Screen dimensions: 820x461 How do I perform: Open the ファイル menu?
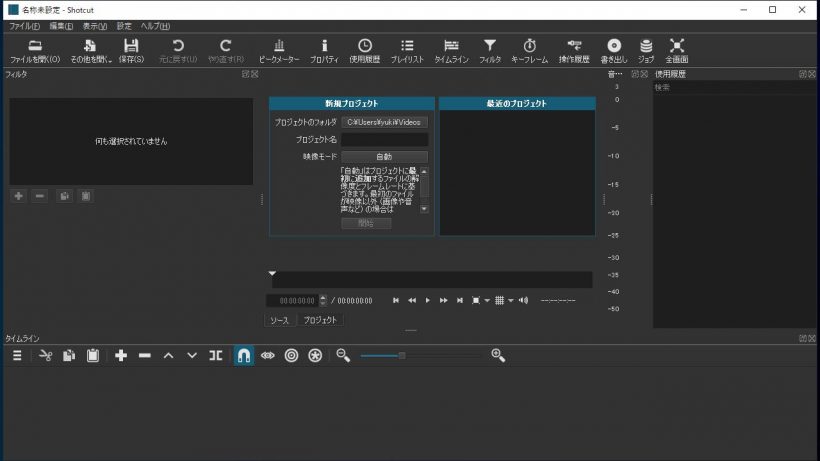point(24,26)
